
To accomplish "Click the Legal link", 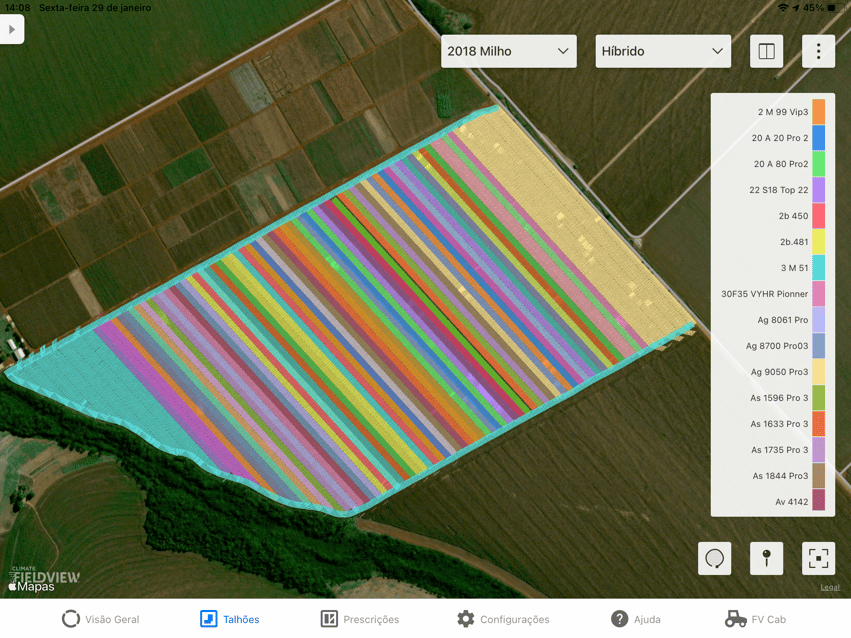I will point(829,587).
